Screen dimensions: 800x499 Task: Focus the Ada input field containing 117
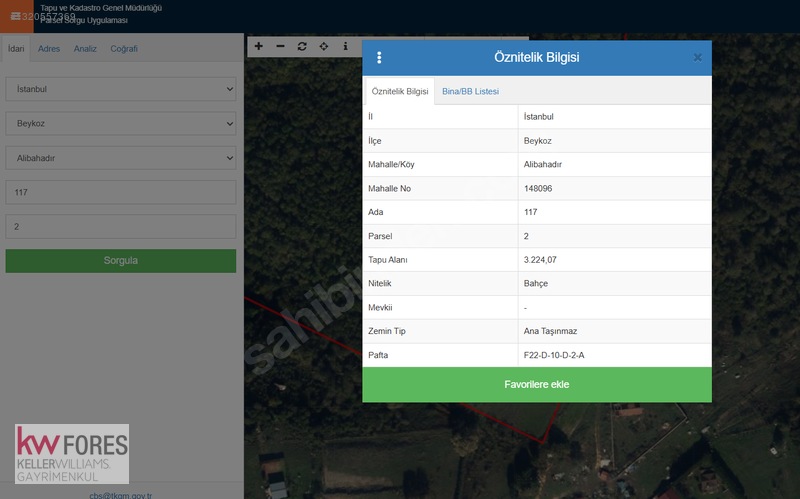pyautogui.click(x=121, y=192)
